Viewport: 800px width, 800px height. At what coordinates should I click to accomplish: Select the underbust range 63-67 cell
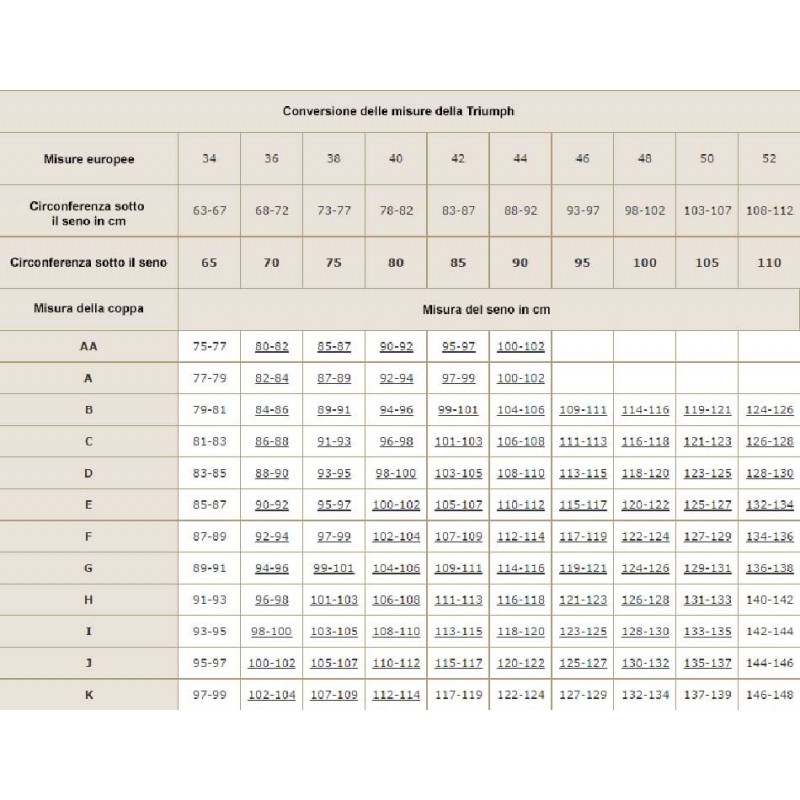(x=210, y=211)
